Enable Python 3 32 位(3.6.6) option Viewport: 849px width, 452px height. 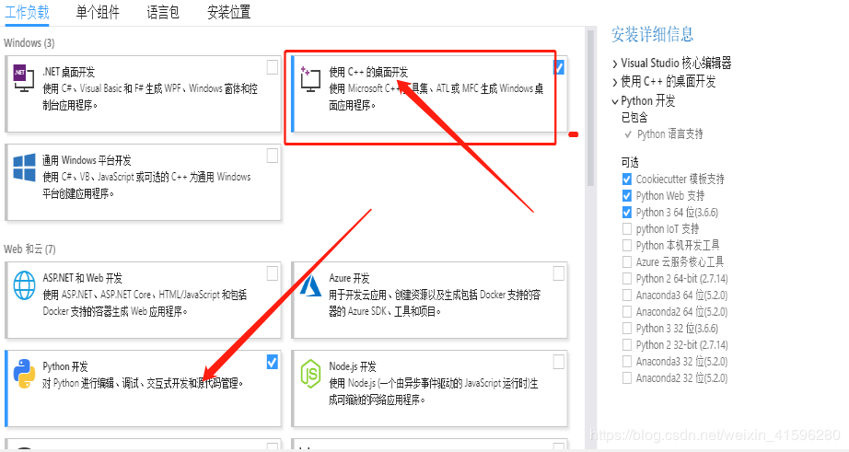pyautogui.click(x=627, y=328)
